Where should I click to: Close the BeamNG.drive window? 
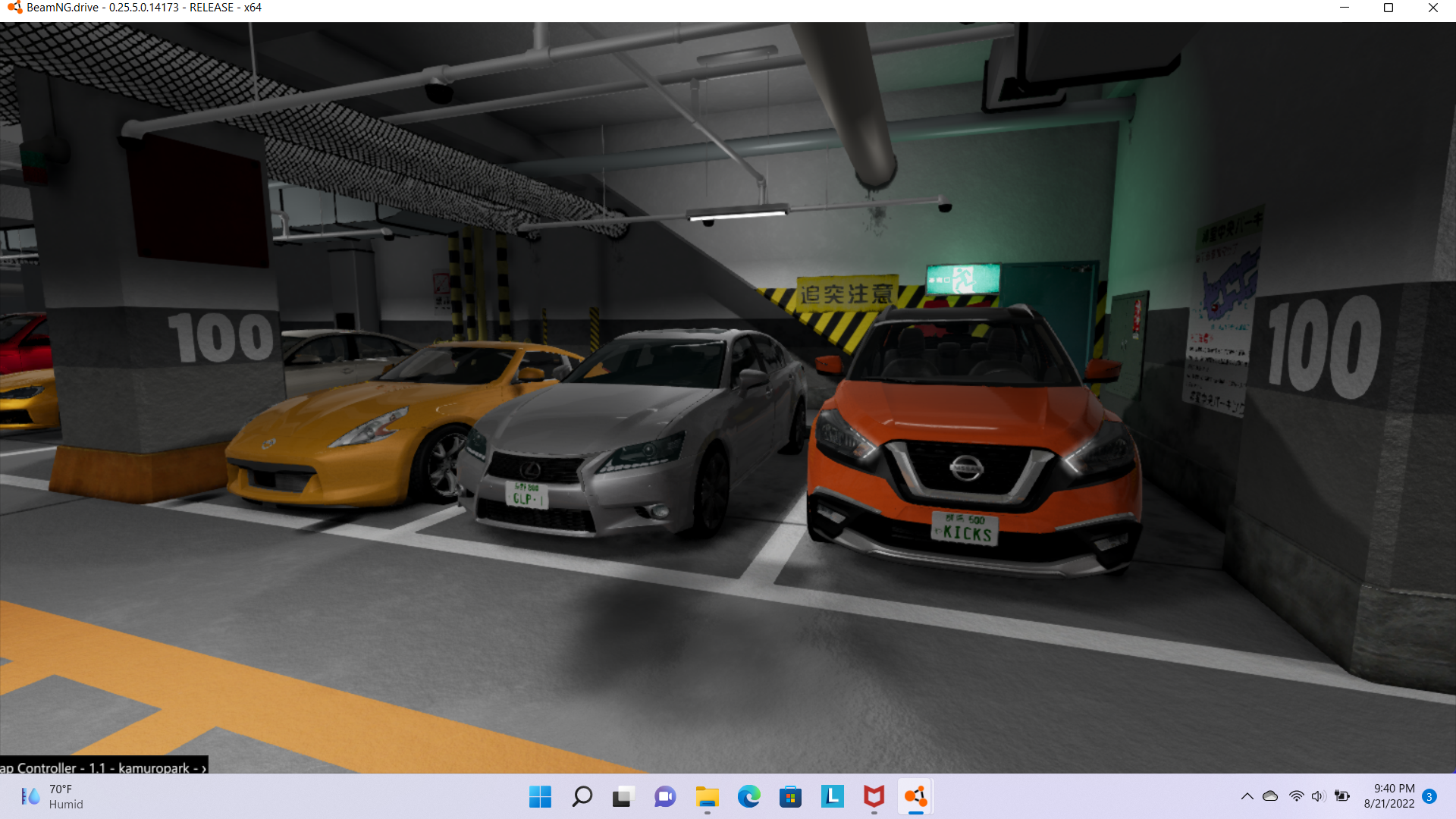coord(1432,8)
